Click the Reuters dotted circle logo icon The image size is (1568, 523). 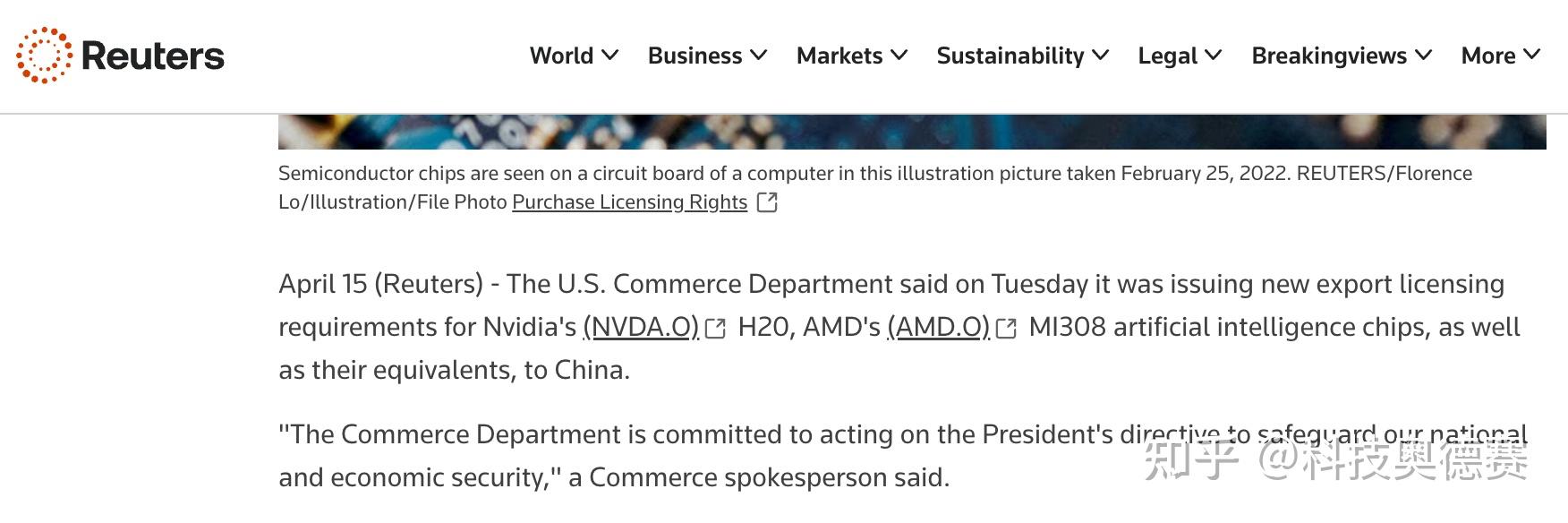(x=44, y=56)
